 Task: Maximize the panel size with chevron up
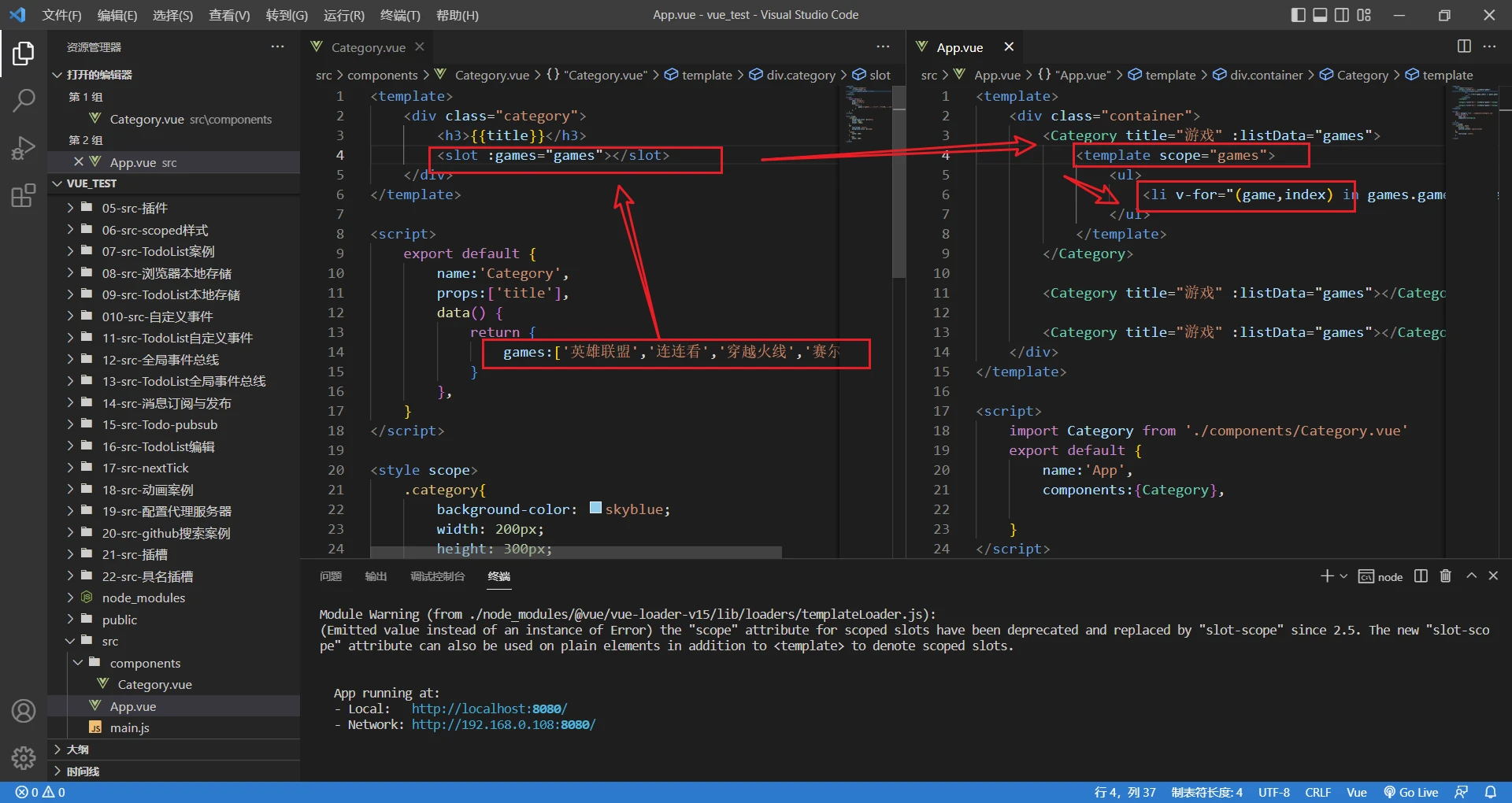point(1471,576)
